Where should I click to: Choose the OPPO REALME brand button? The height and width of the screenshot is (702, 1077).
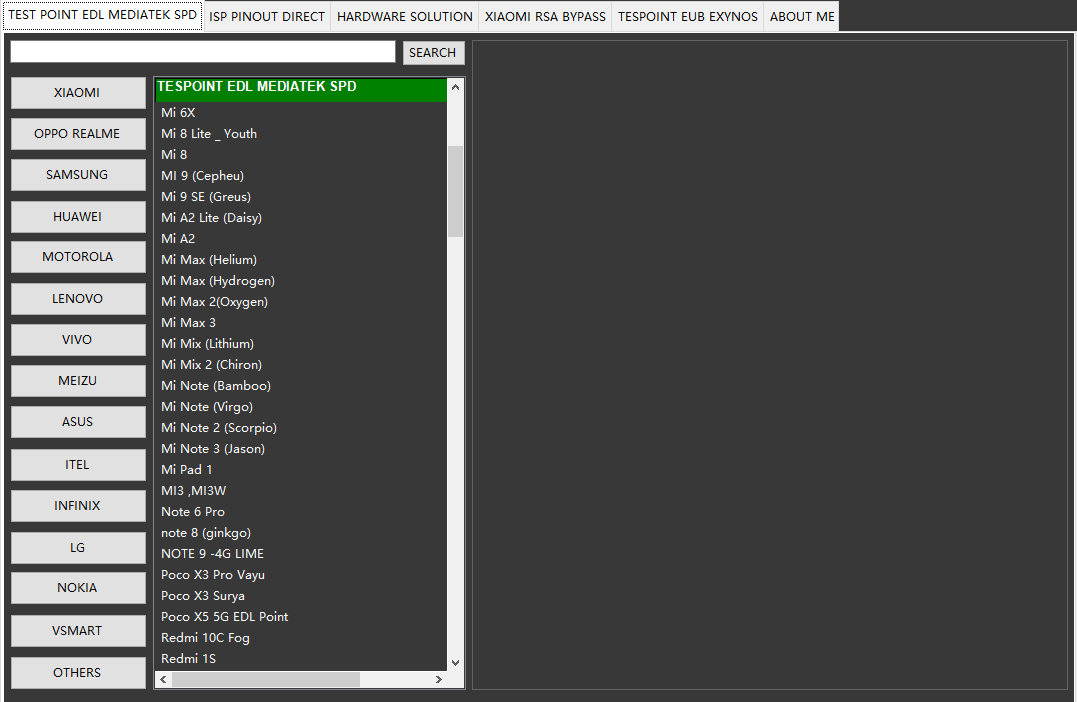click(77, 134)
